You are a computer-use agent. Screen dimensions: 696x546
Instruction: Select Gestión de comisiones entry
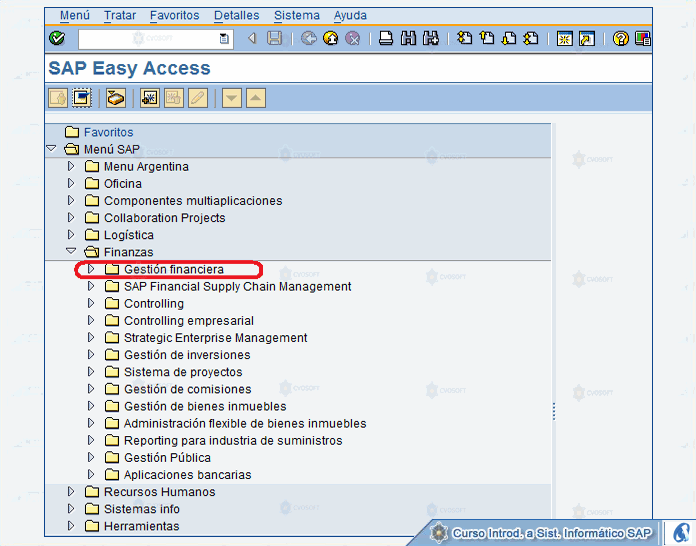tap(188, 389)
